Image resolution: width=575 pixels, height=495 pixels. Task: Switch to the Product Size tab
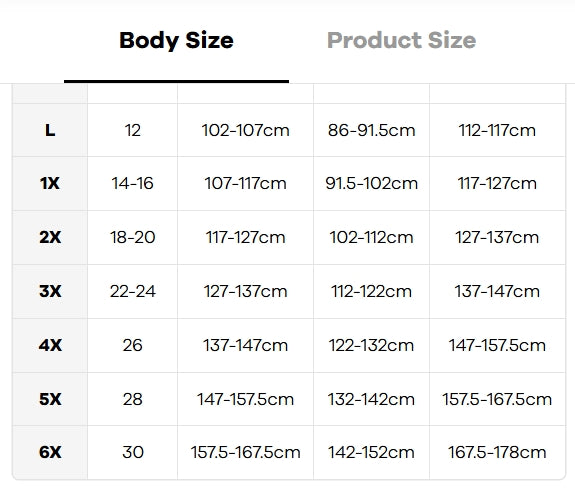402,40
